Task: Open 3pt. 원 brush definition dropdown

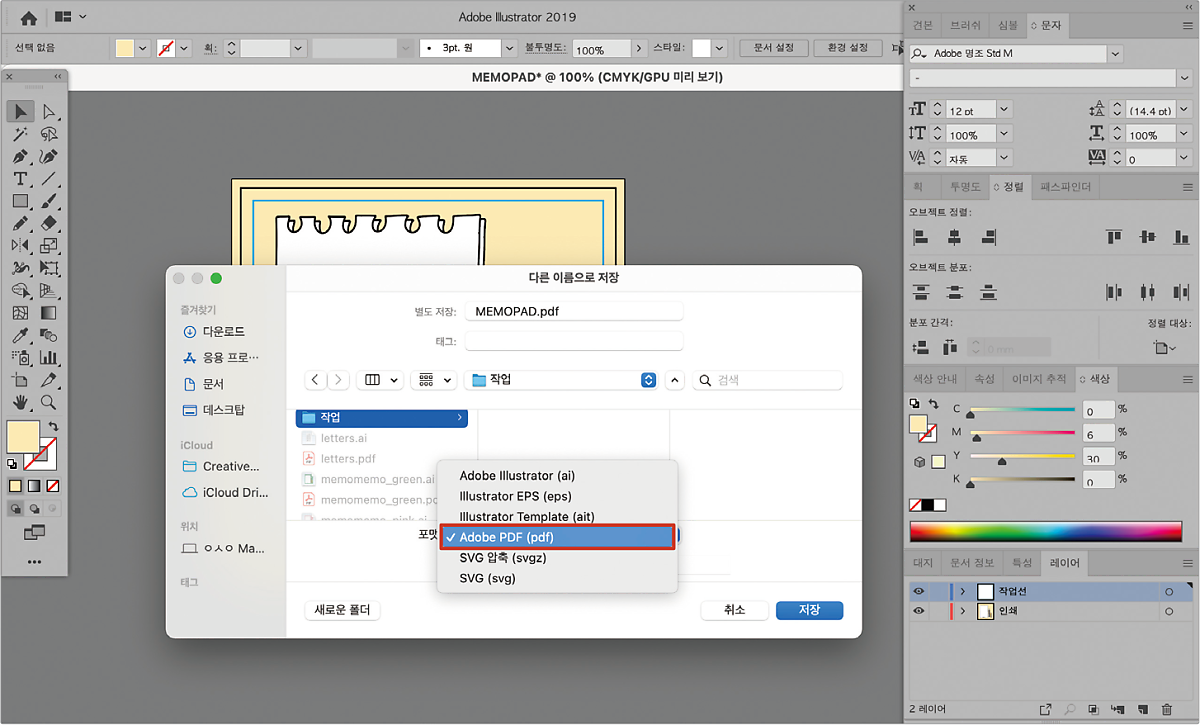Action: pos(509,48)
